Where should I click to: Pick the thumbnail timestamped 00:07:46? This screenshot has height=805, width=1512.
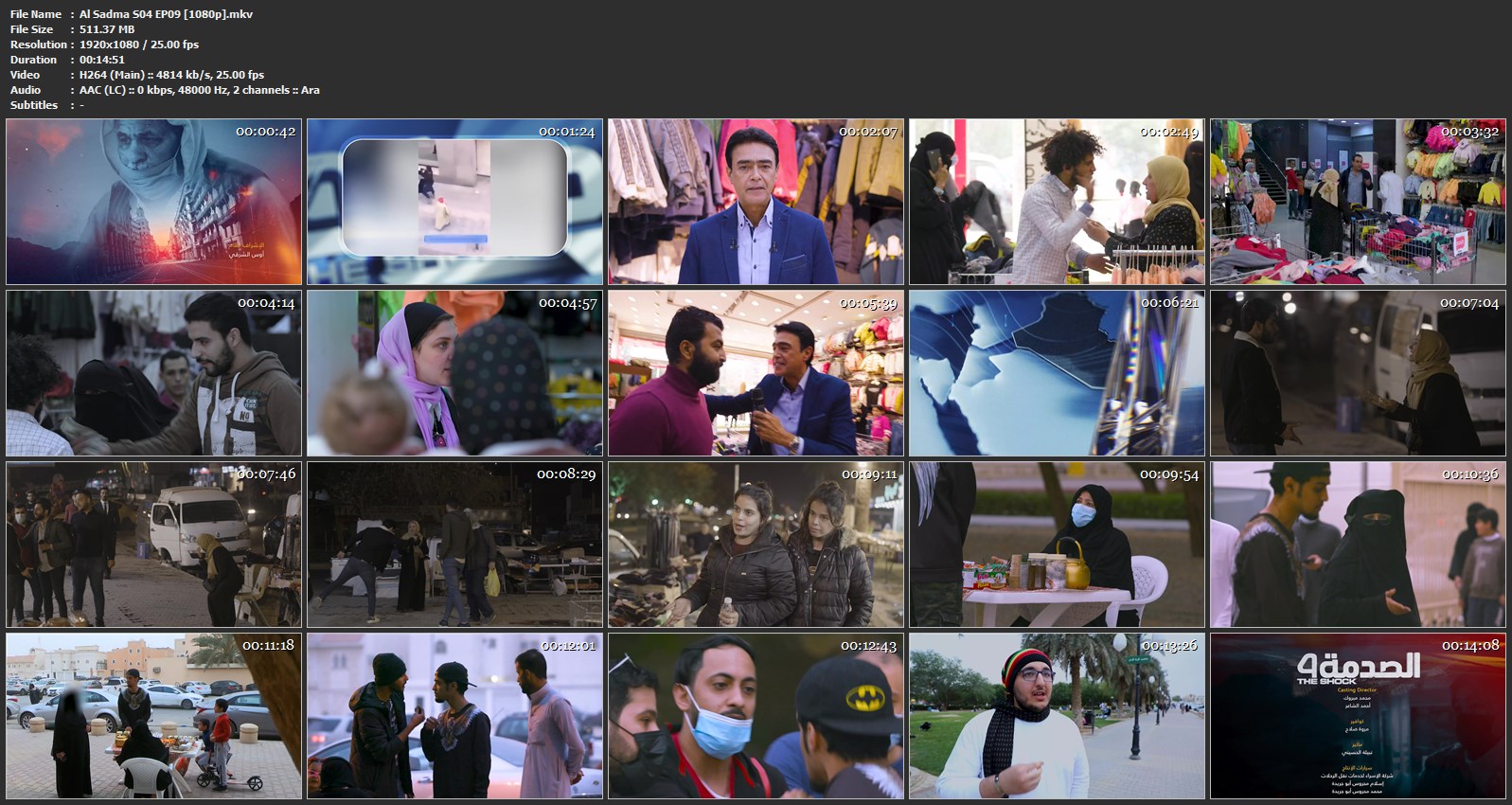(x=153, y=545)
